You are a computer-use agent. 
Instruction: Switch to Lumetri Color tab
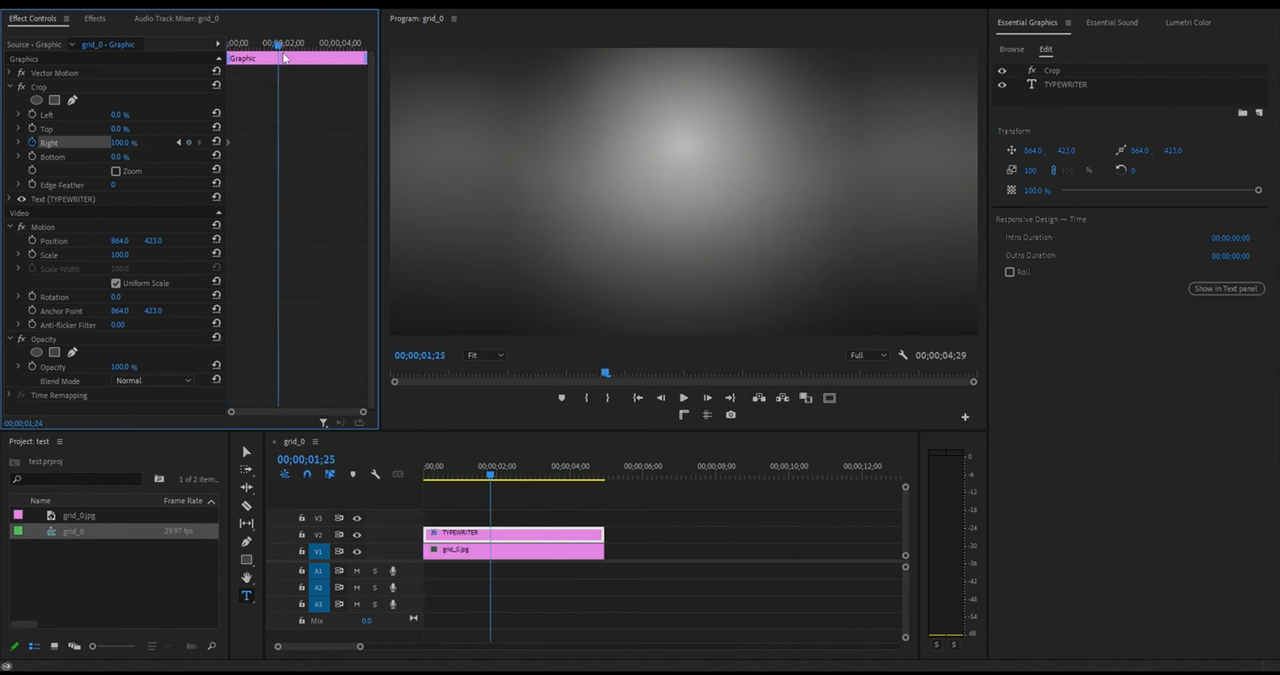1188,22
